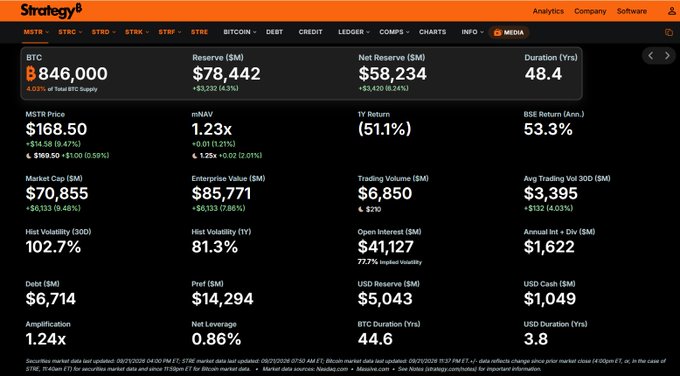
Task: Go to the next card with the right arrow
Action: click(667, 56)
